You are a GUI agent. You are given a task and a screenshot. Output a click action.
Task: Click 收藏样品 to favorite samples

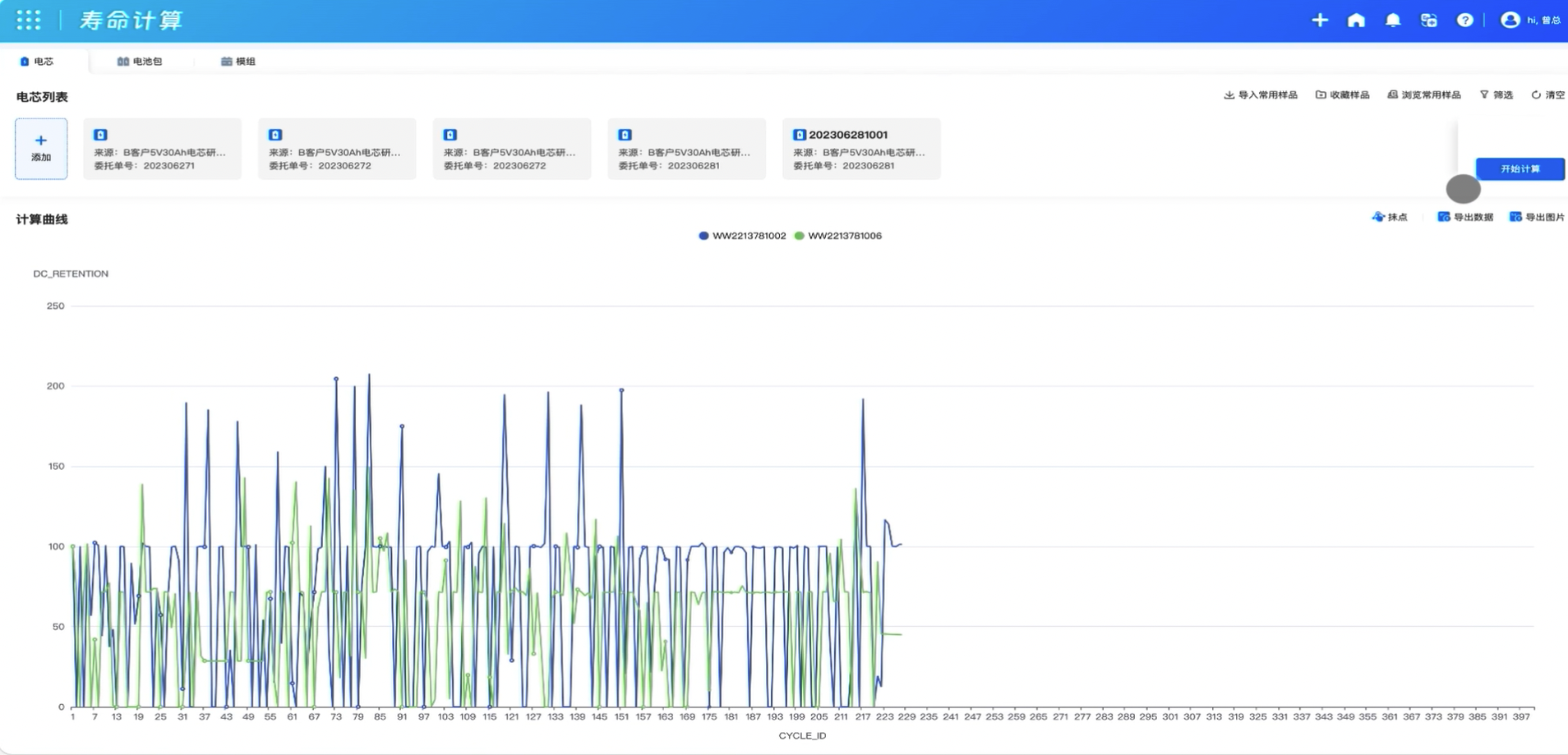pyautogui.click(x=1343, y=95)
